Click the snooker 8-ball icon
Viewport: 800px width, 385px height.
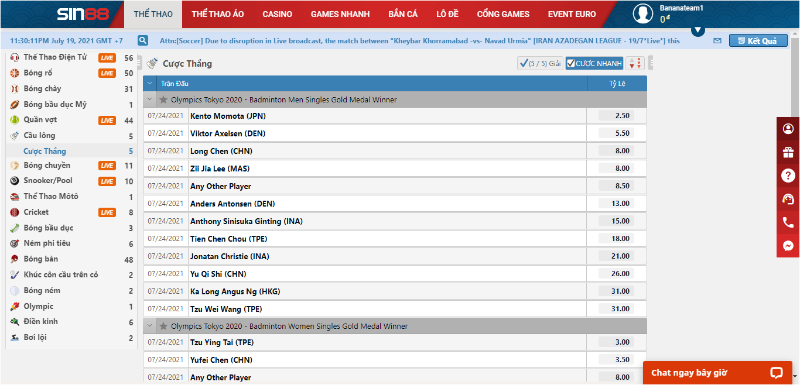click(x=15, y=181)
